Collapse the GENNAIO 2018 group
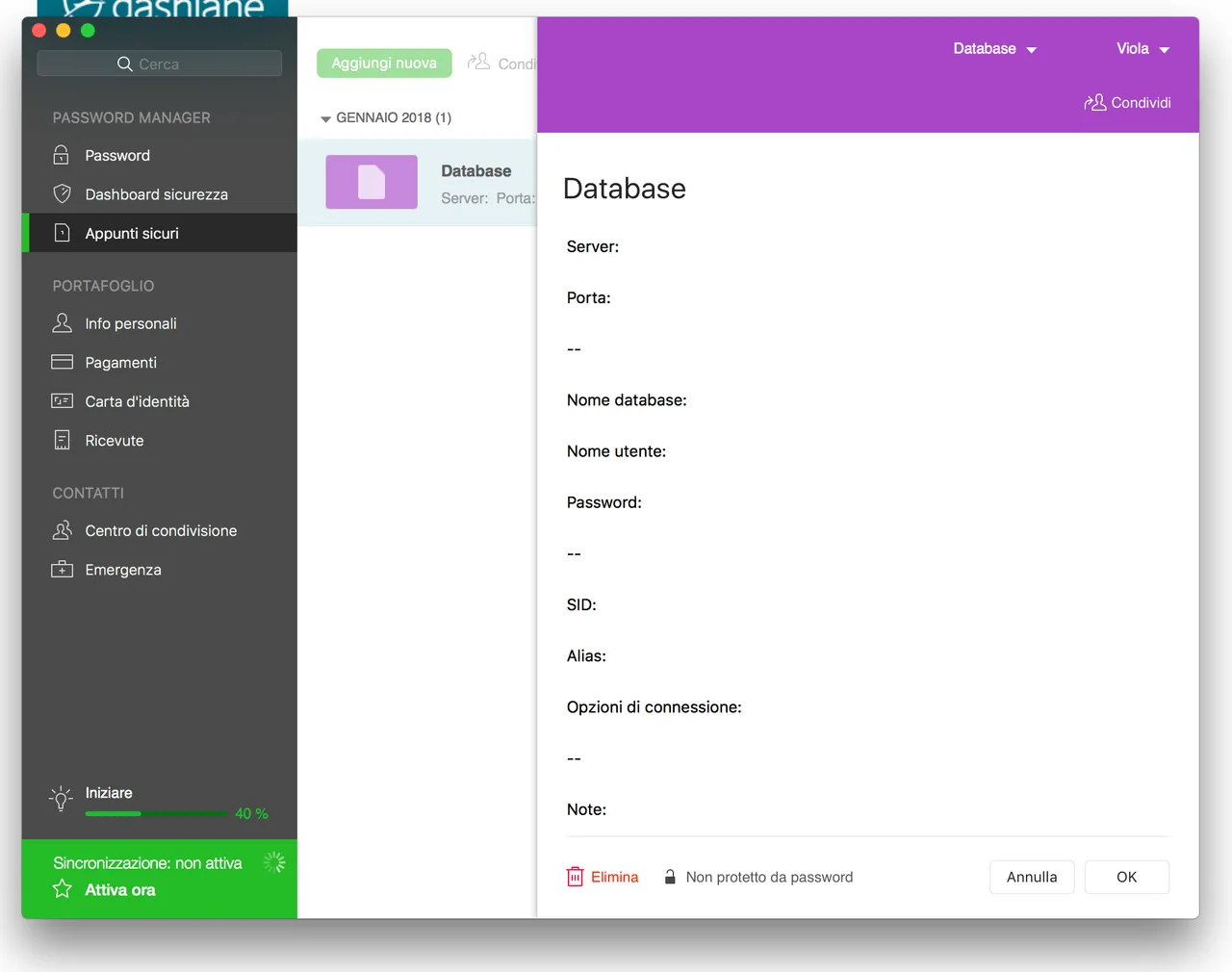Screen dimensions: 1232x972 point(325,118)
